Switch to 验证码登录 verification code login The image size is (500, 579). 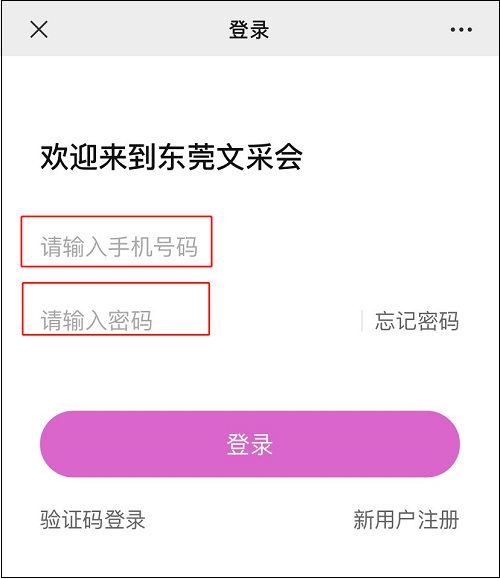pyautogui.click(x=93, y=520)
